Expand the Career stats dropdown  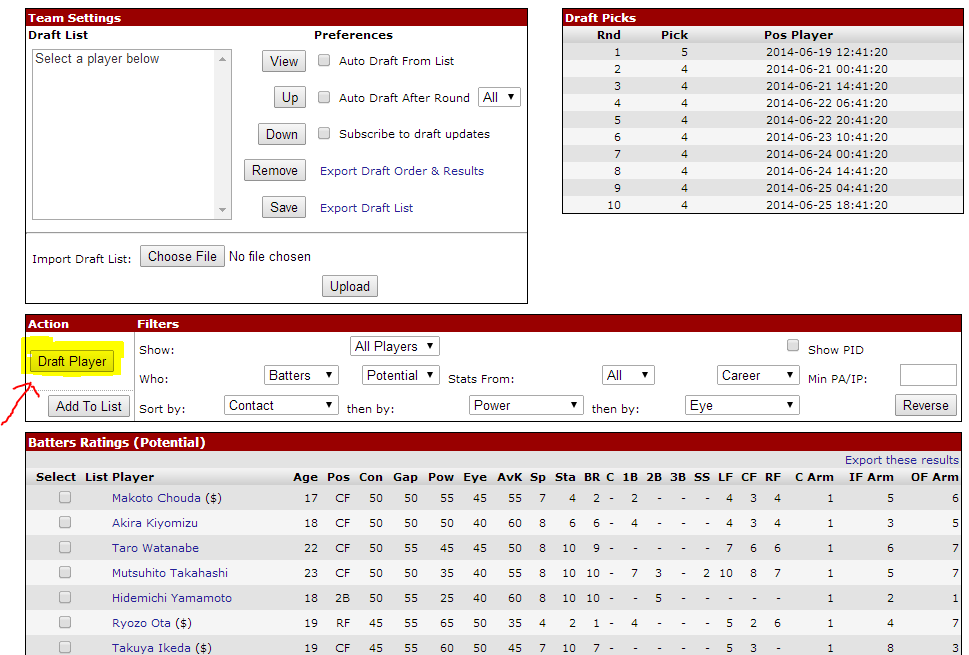[758, 375]
